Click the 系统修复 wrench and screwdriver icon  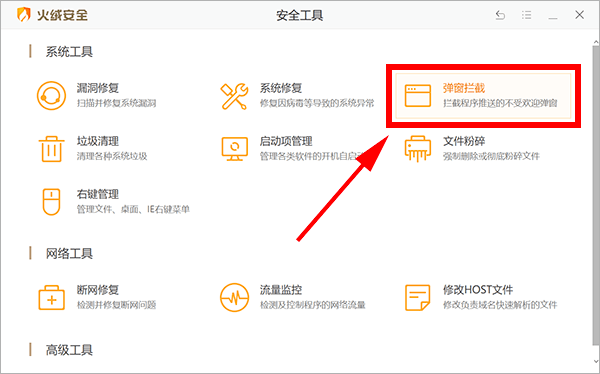point(234,96)
